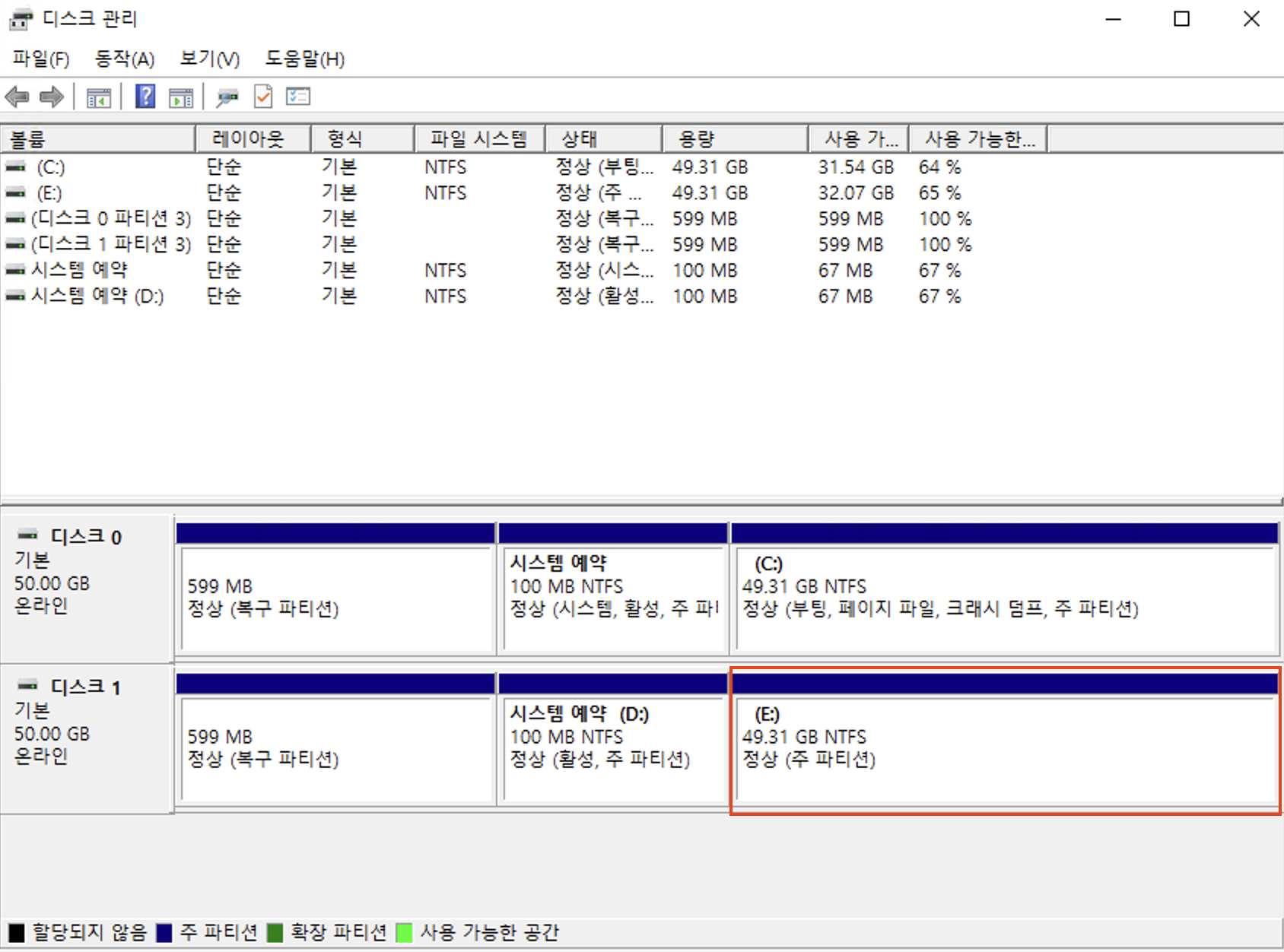The width and height of the screenshot is (1284, 952).
Task: Click the 32.07 GB free space cell
Action: coord(856,192)
